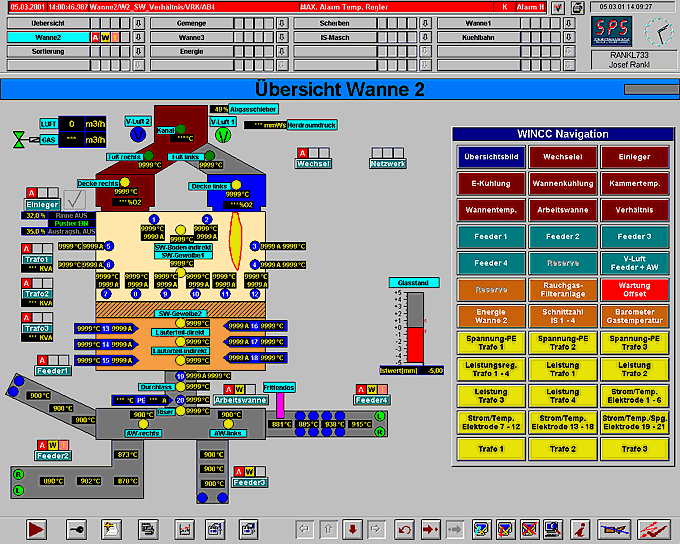Click the LUFT flow value field
The image size is (680, 544).
pos(72,124)
